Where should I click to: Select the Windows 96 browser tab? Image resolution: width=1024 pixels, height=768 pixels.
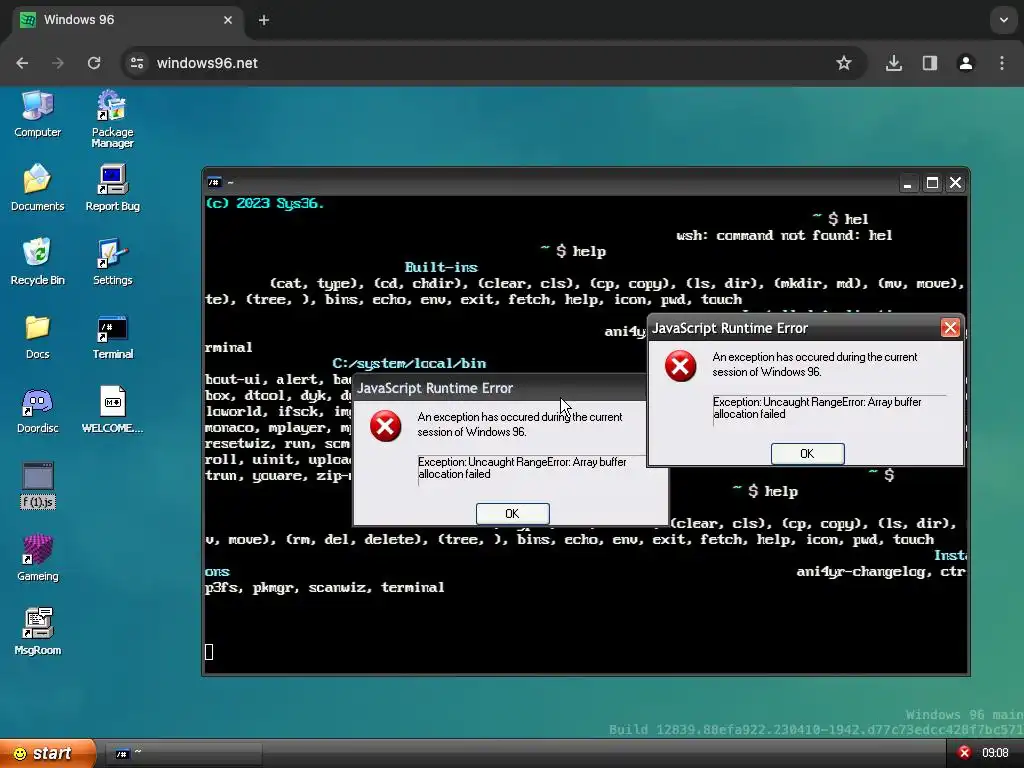(x=127, y=20)
